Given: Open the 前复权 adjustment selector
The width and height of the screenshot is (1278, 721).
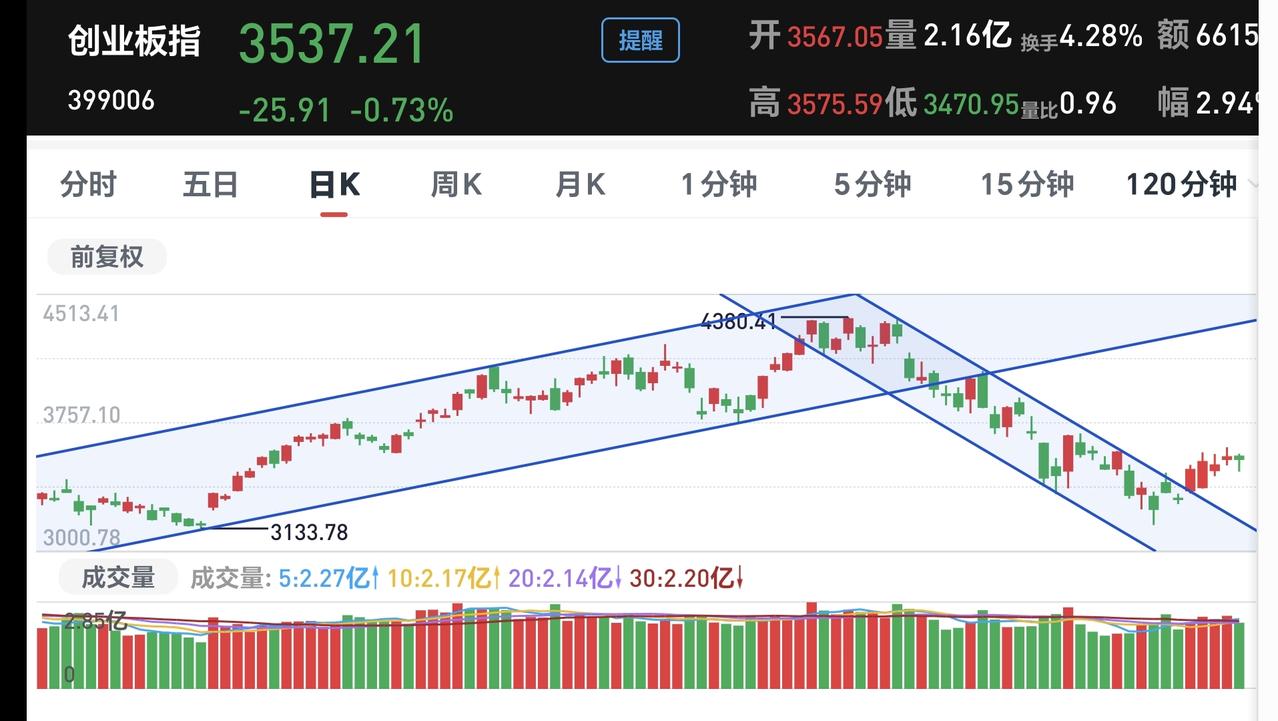Looking at the screenshot, I should click(107, 257).
